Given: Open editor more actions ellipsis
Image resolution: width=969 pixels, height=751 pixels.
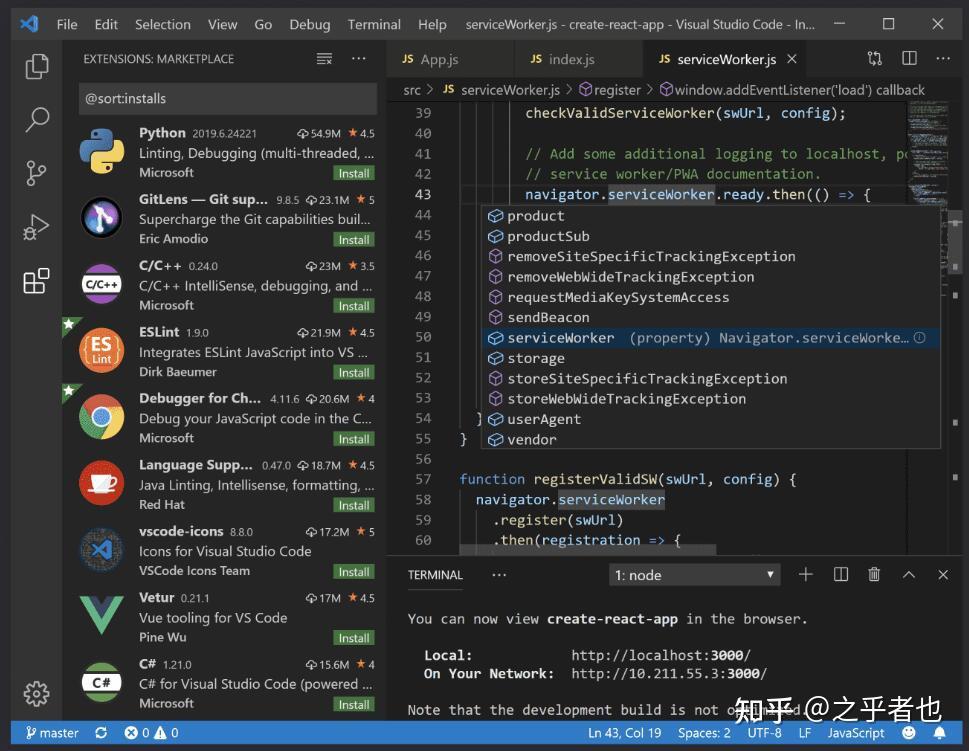Looking at the screenshot, I should (943, 59).
